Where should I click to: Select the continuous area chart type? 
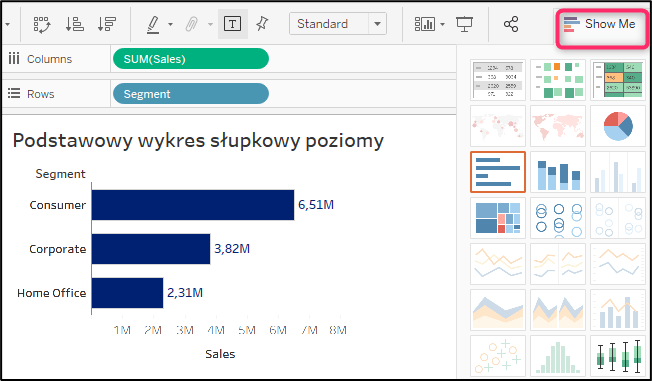tap(498, 310)
